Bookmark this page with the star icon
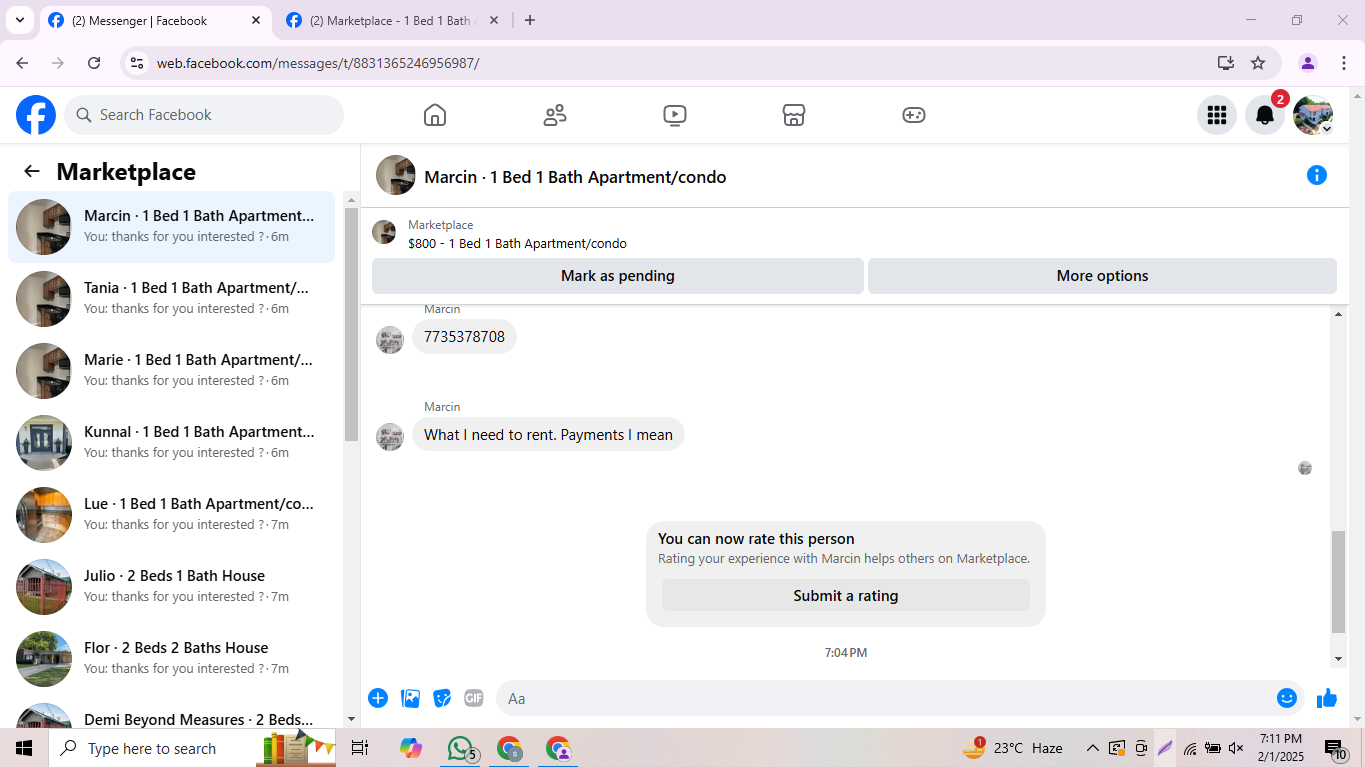Viewport: 1365px width, 767px height. (x=1258, y=63)
